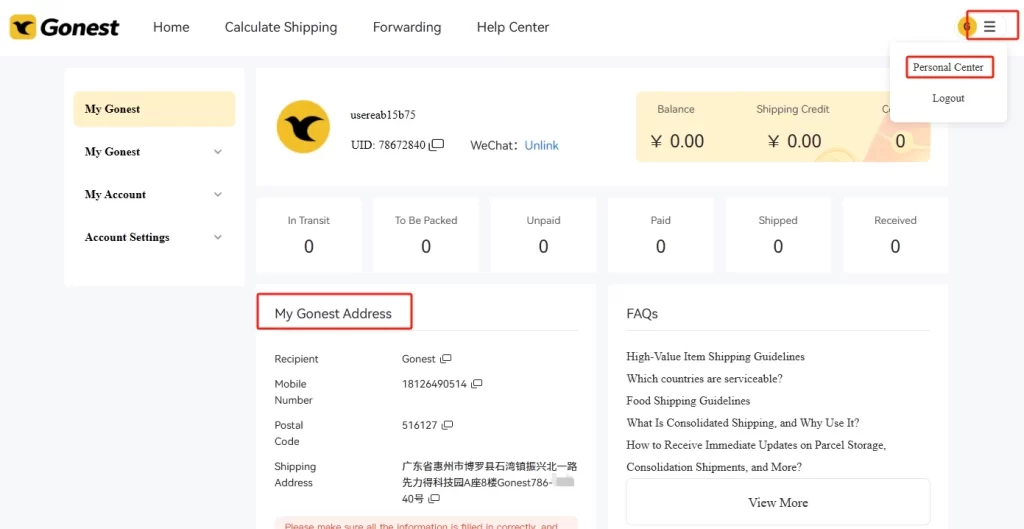This screenshot has width=1024, height=529.
Task: Open How to Receive Immediate Updates FAQ
Action: [756, 456]
